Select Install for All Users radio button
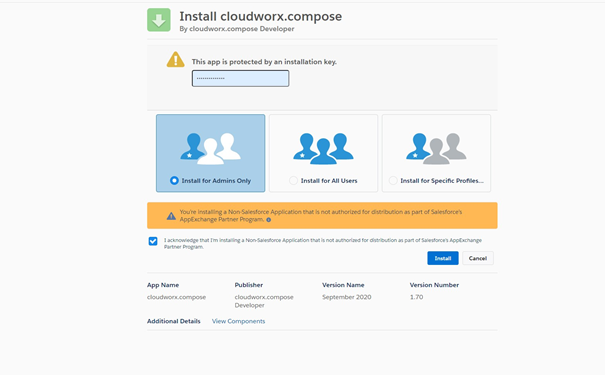Screen dimensions: 605x375 point(293,181)
